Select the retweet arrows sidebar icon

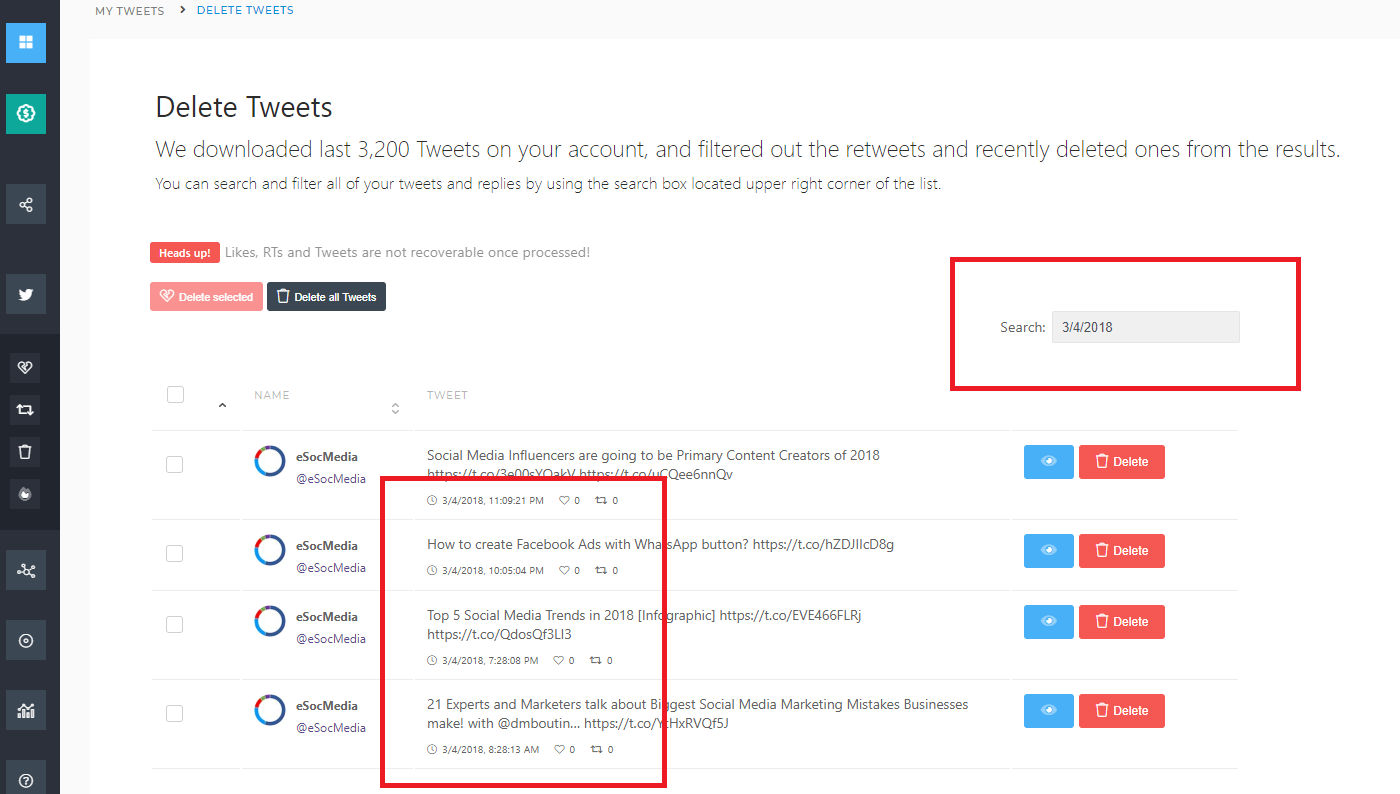point(26,409)
